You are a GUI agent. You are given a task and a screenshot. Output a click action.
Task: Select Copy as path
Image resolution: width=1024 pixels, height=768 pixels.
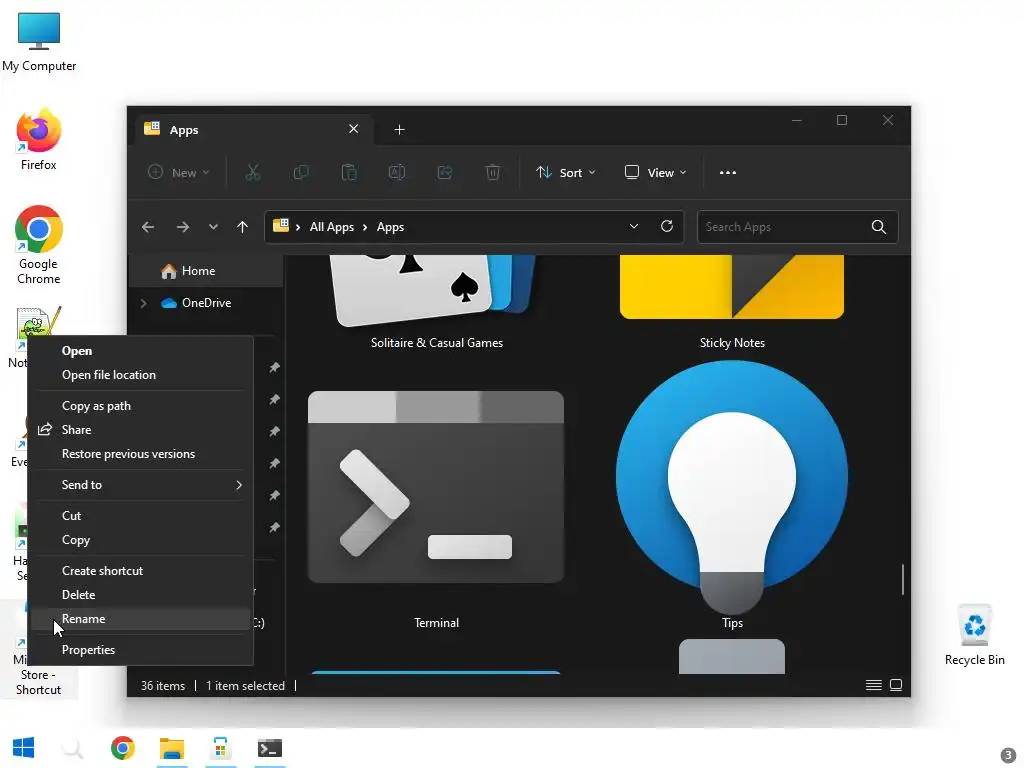(141, 406)
